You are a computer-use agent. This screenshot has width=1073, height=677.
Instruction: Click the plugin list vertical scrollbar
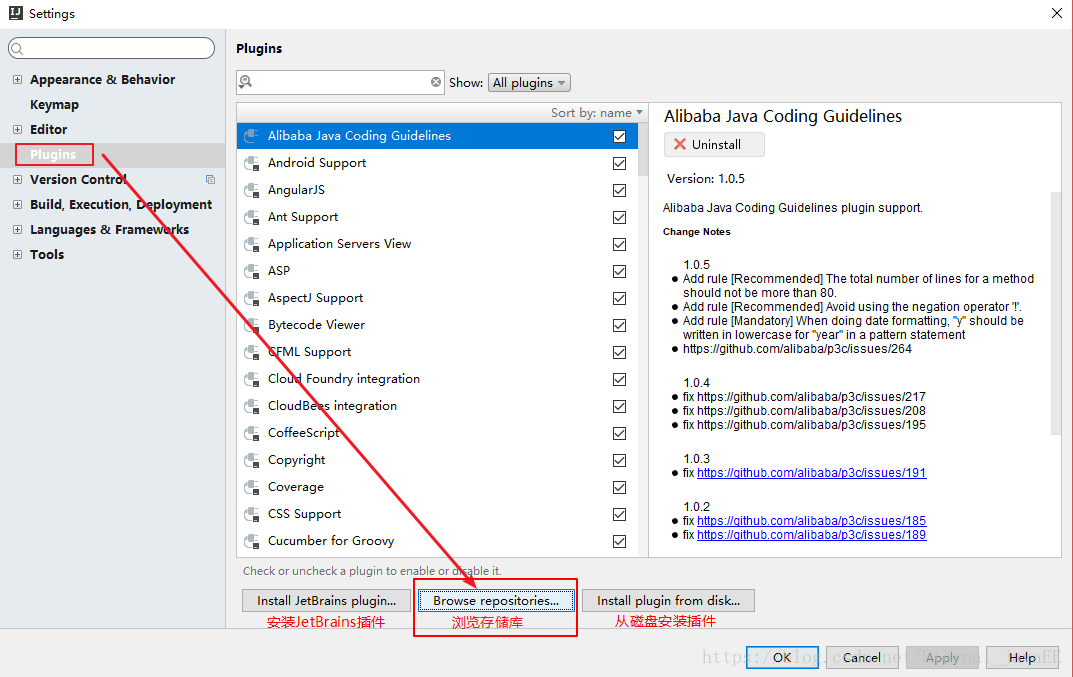pyautogui.click(x=643, y=150)
